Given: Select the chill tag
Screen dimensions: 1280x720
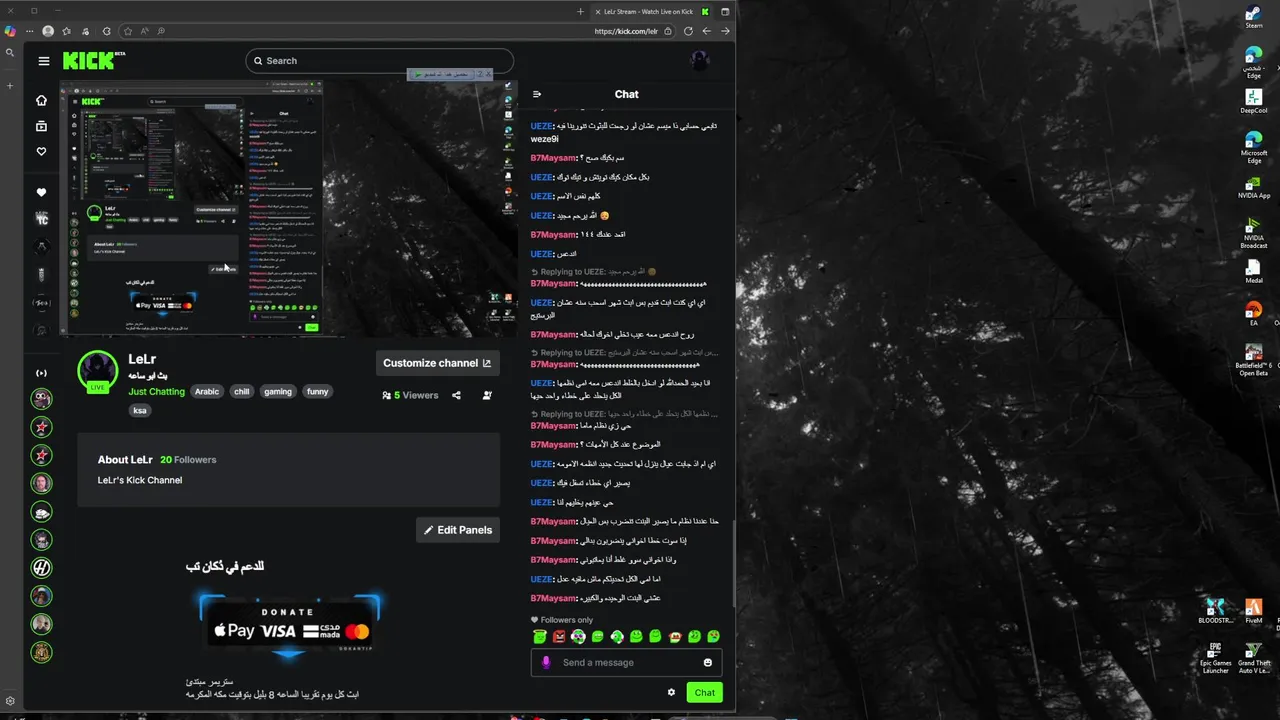Looking at the screenshot, I should click(x=242, y=392).
